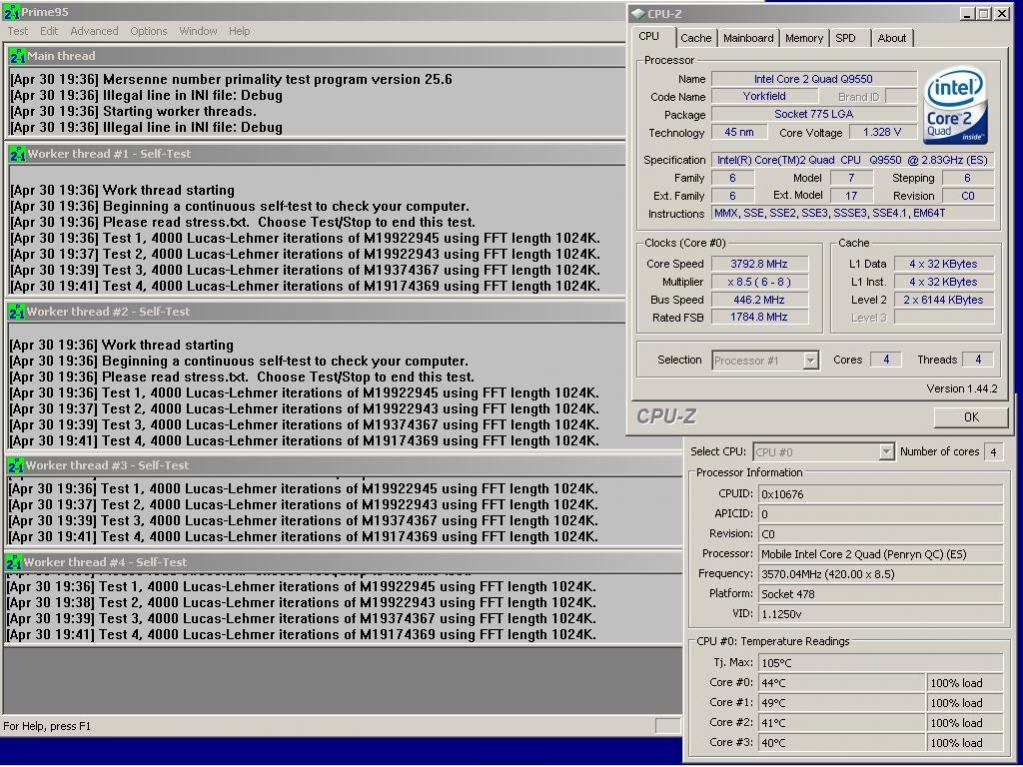Click the Intel Core 2 Quad logo
The image size is (1023, 767).
click(955, 107)
